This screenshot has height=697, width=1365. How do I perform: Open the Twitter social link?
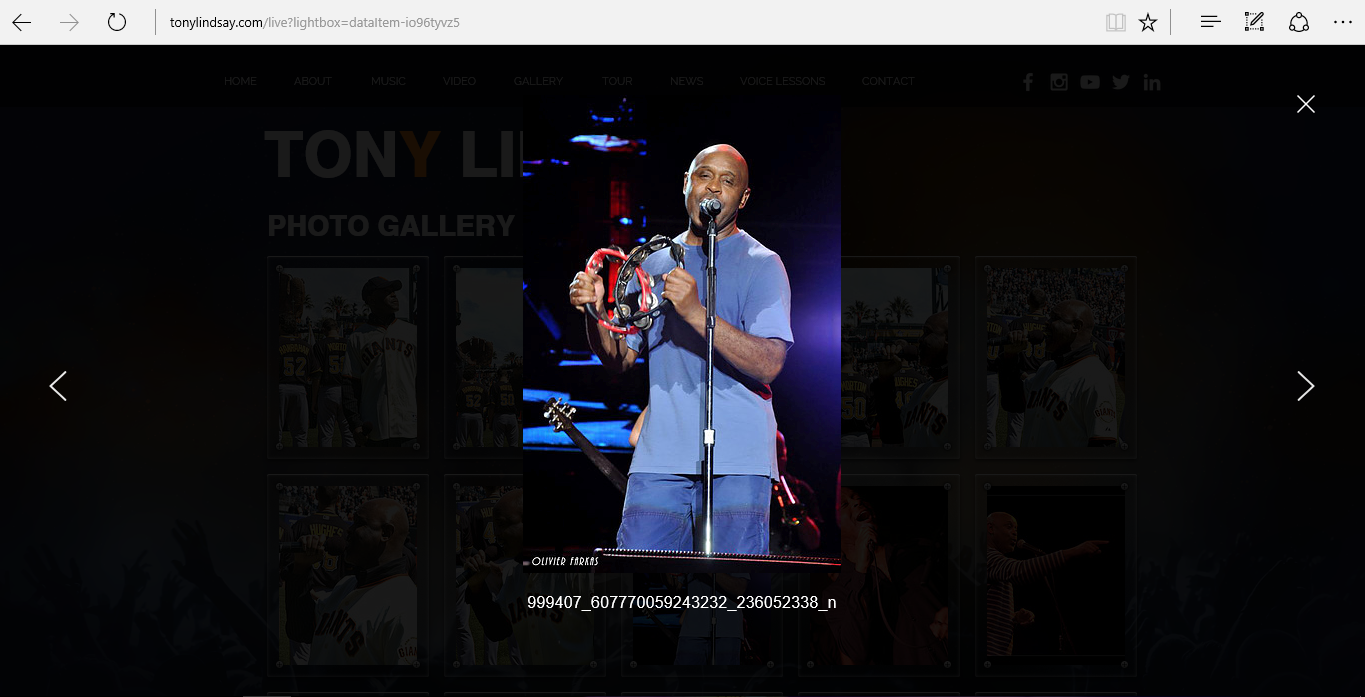[x=1121, y=82]
